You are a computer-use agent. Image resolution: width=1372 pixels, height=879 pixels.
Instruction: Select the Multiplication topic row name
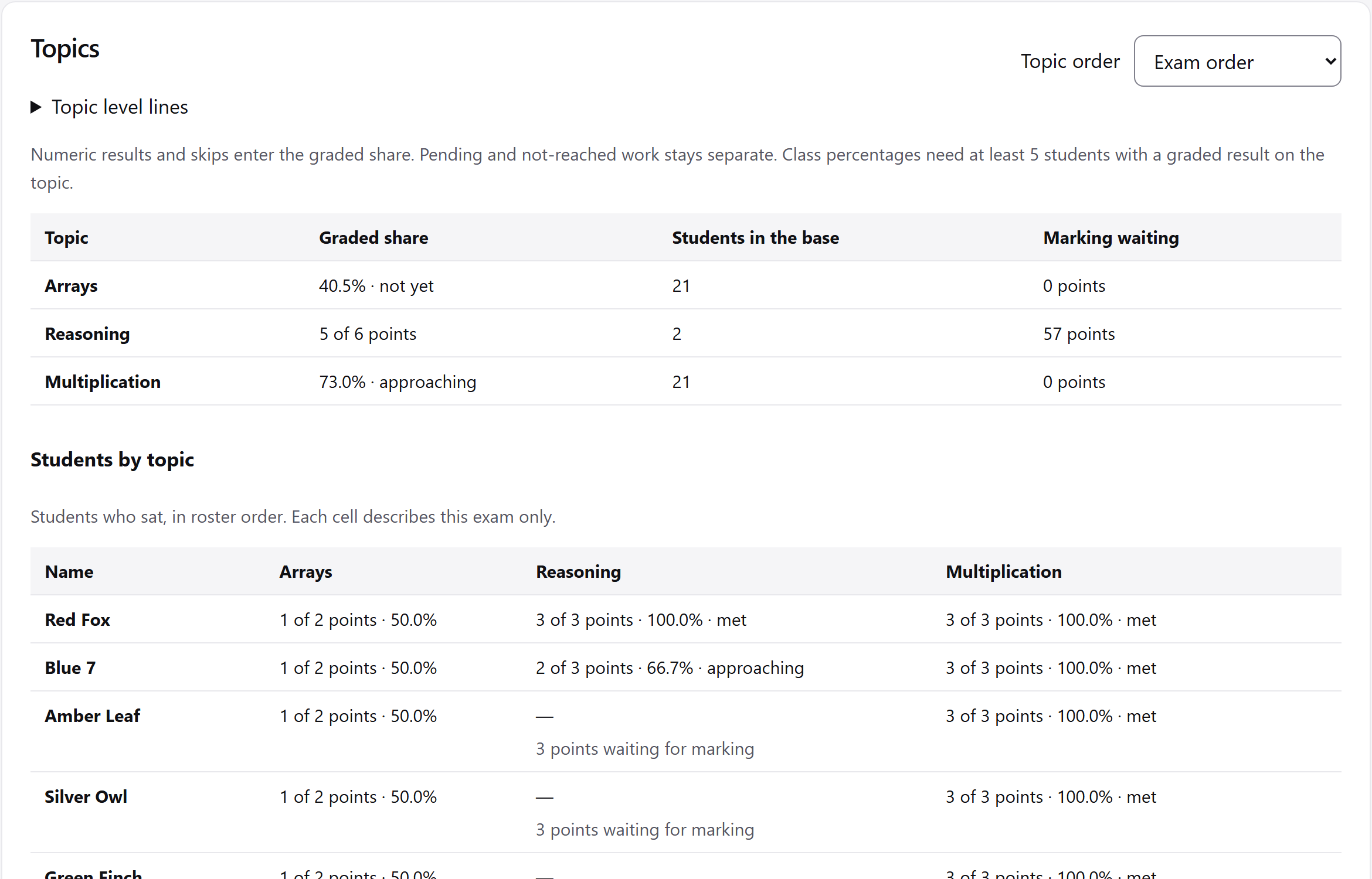pos(103,382)
